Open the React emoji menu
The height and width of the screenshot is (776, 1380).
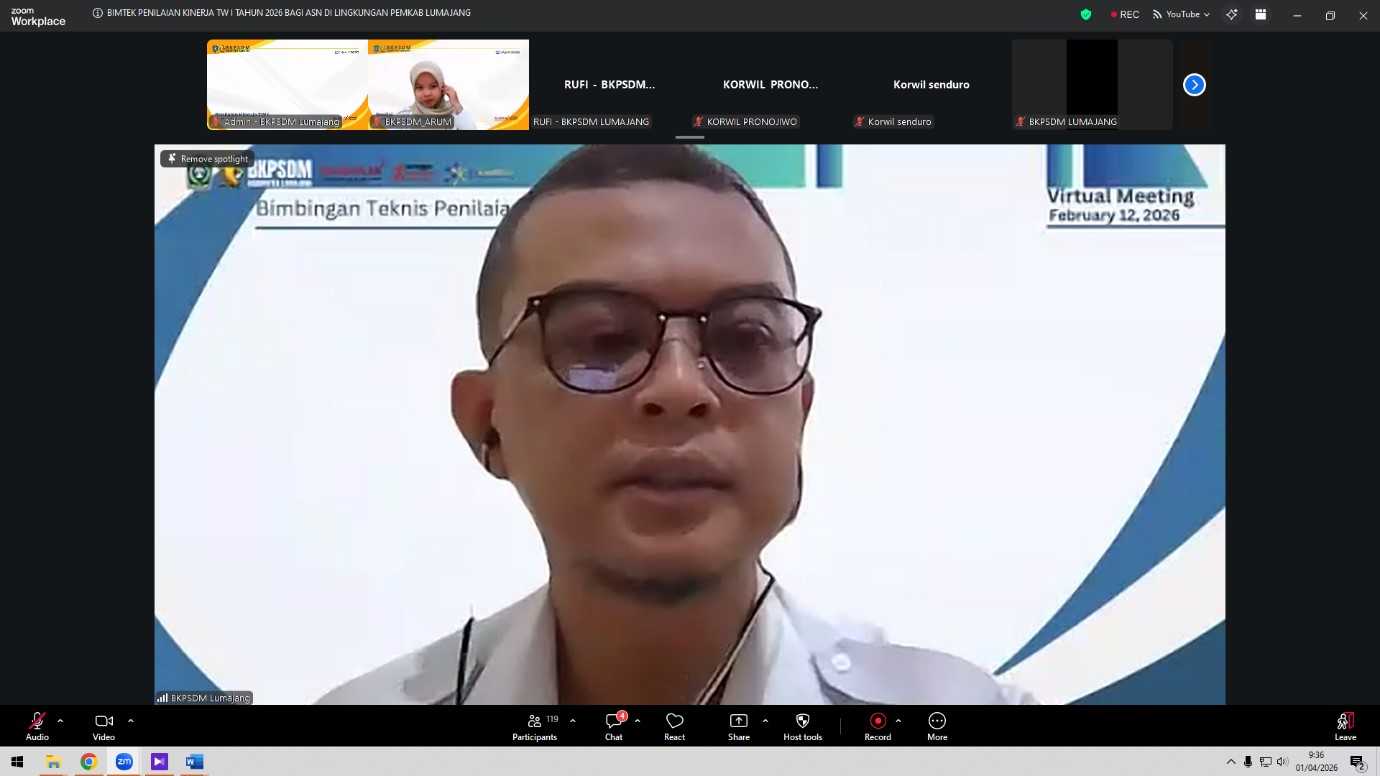click(x=675, y=726)
